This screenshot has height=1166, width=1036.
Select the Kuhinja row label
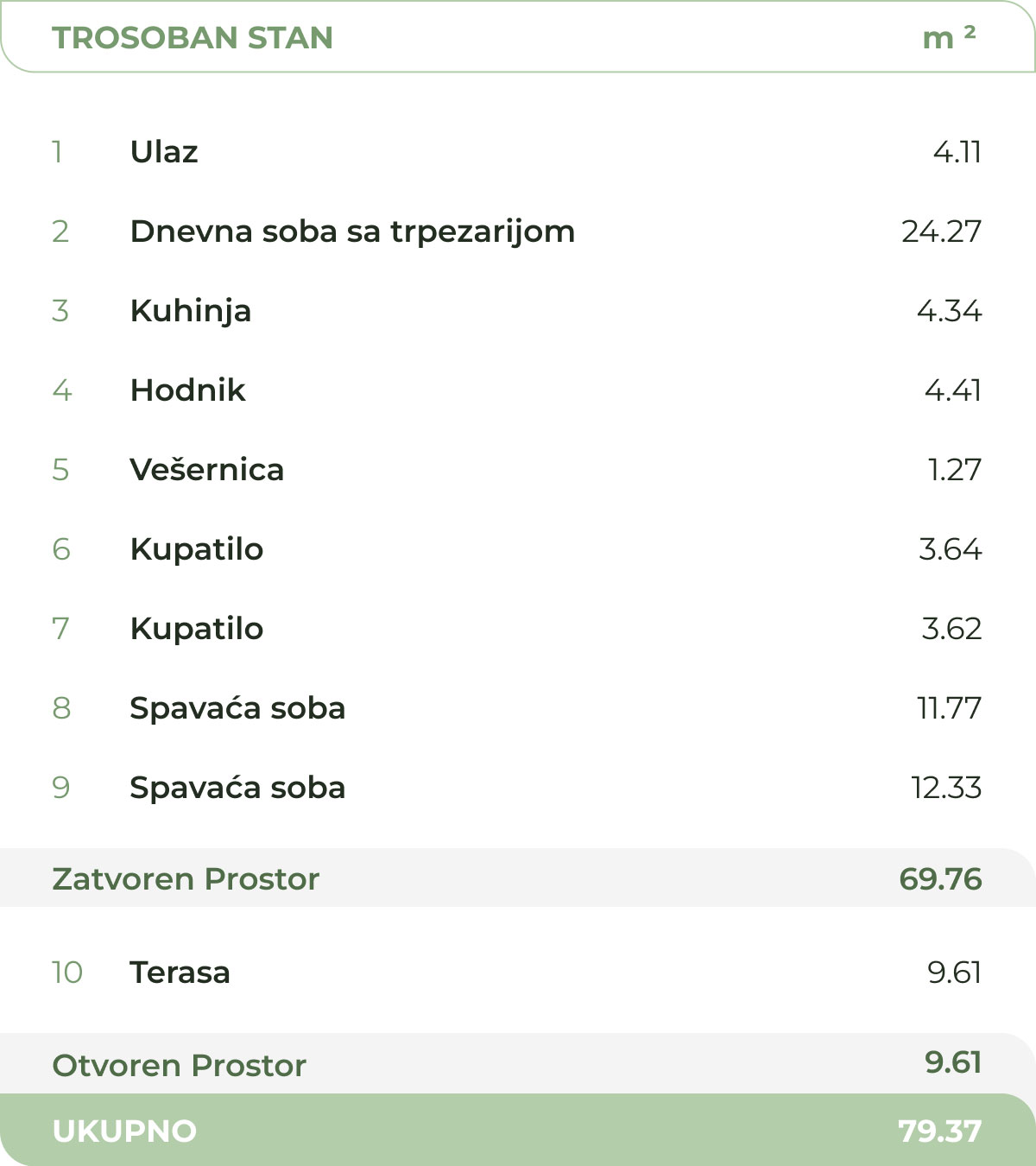[x=191, y=311]
